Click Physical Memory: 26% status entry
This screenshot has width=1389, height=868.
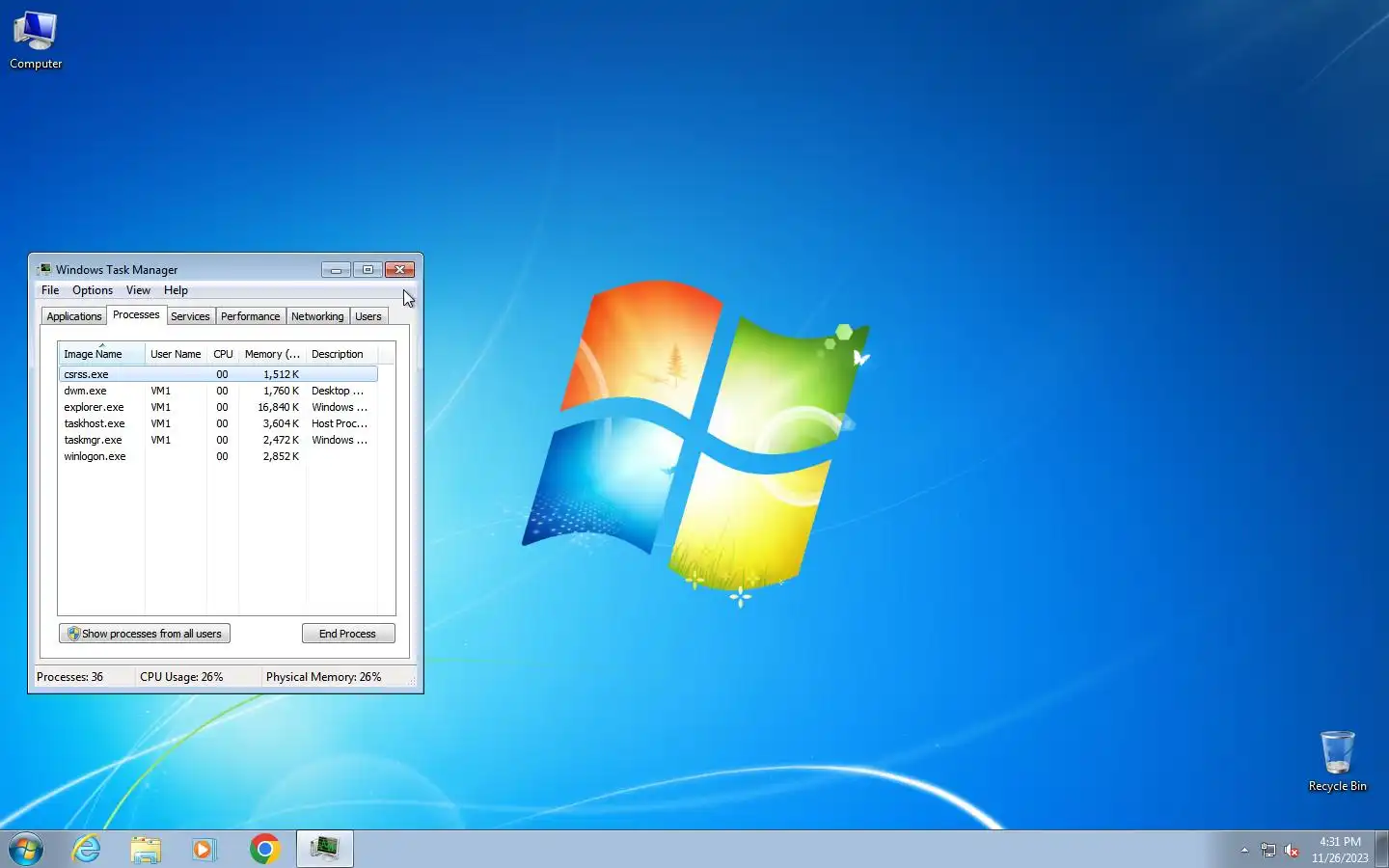323,677
